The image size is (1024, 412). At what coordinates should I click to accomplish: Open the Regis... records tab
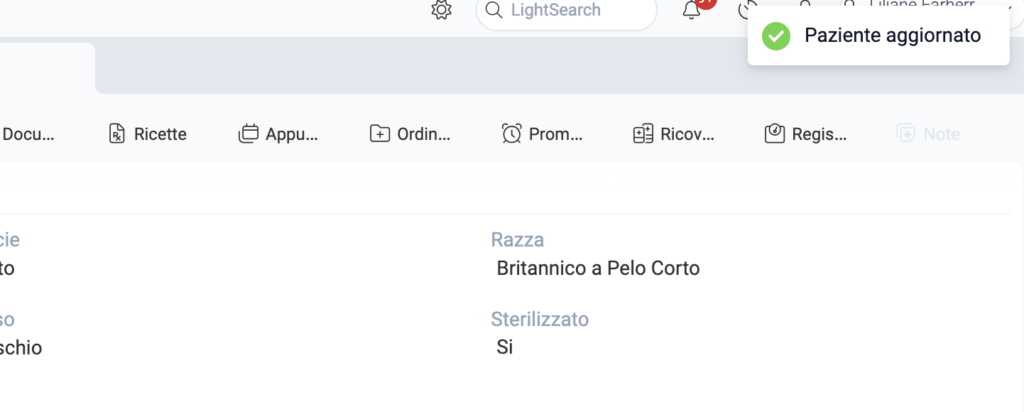(x=806, y=134)
